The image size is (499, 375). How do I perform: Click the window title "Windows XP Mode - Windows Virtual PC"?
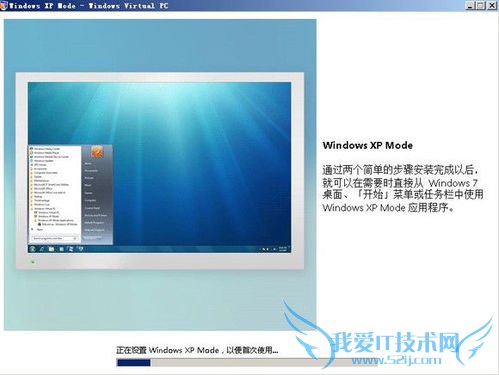click(x=89, y=6)
